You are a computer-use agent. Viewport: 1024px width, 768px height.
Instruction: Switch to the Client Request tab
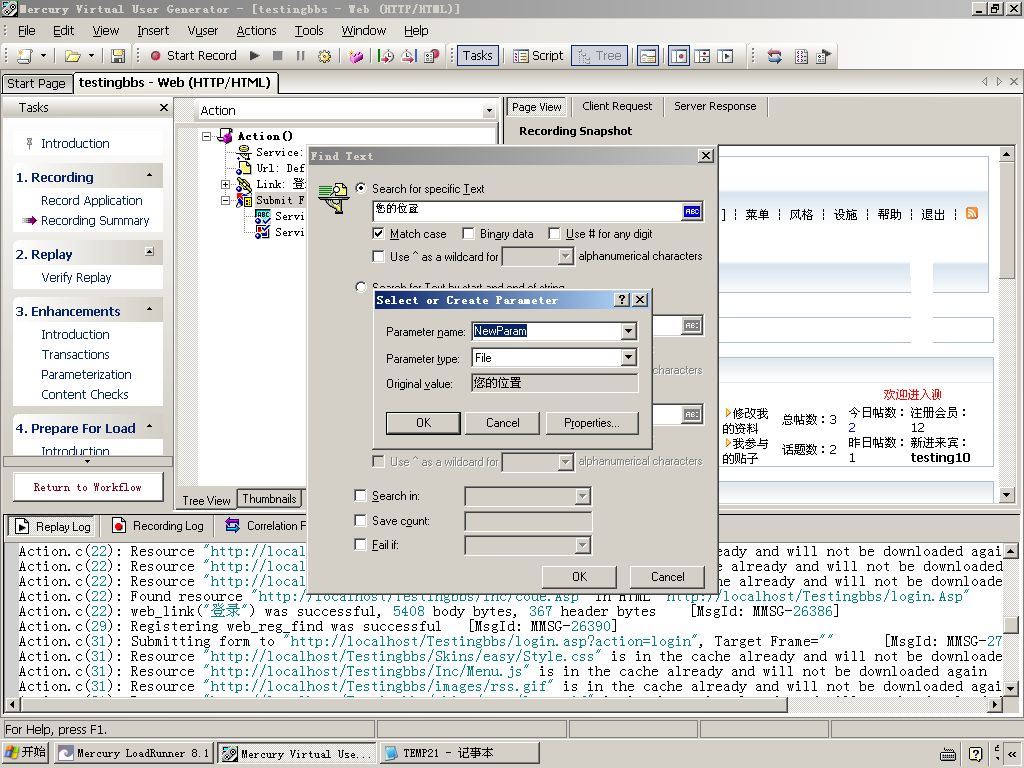617,106
